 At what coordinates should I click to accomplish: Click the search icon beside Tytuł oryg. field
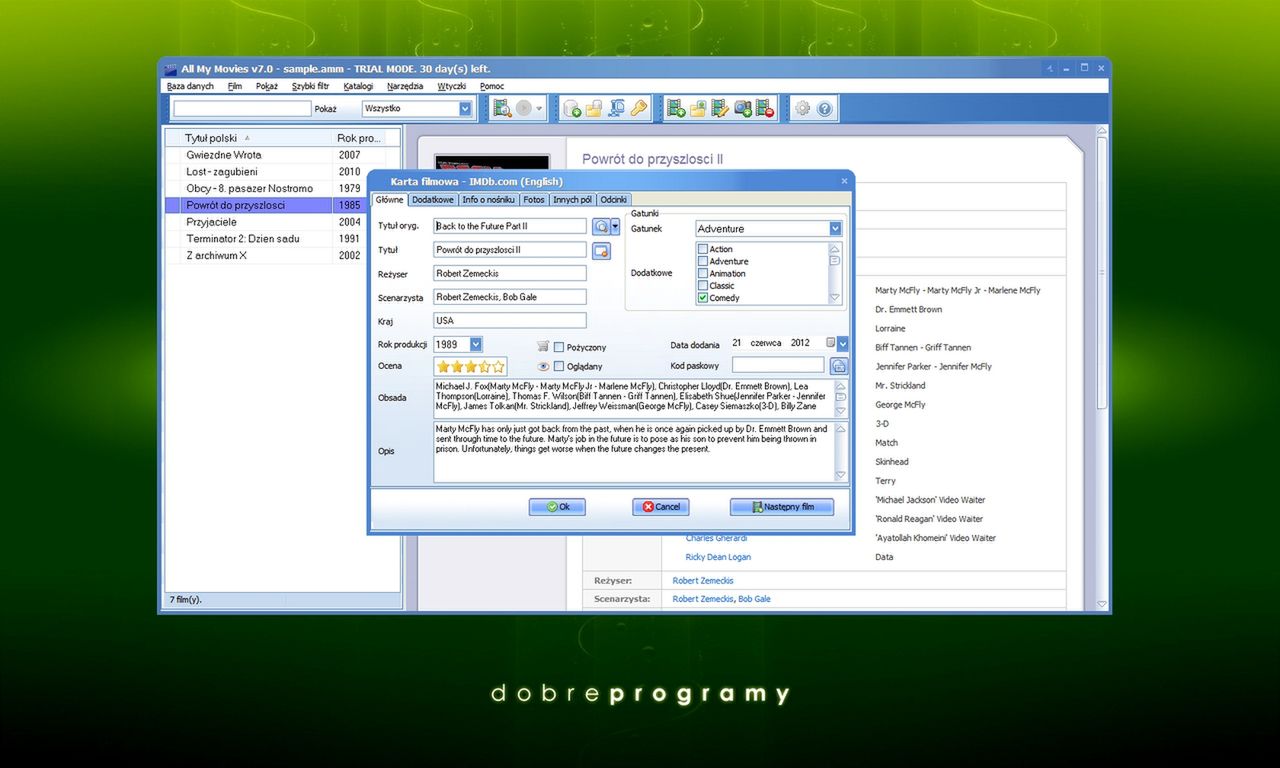[601, 227]
